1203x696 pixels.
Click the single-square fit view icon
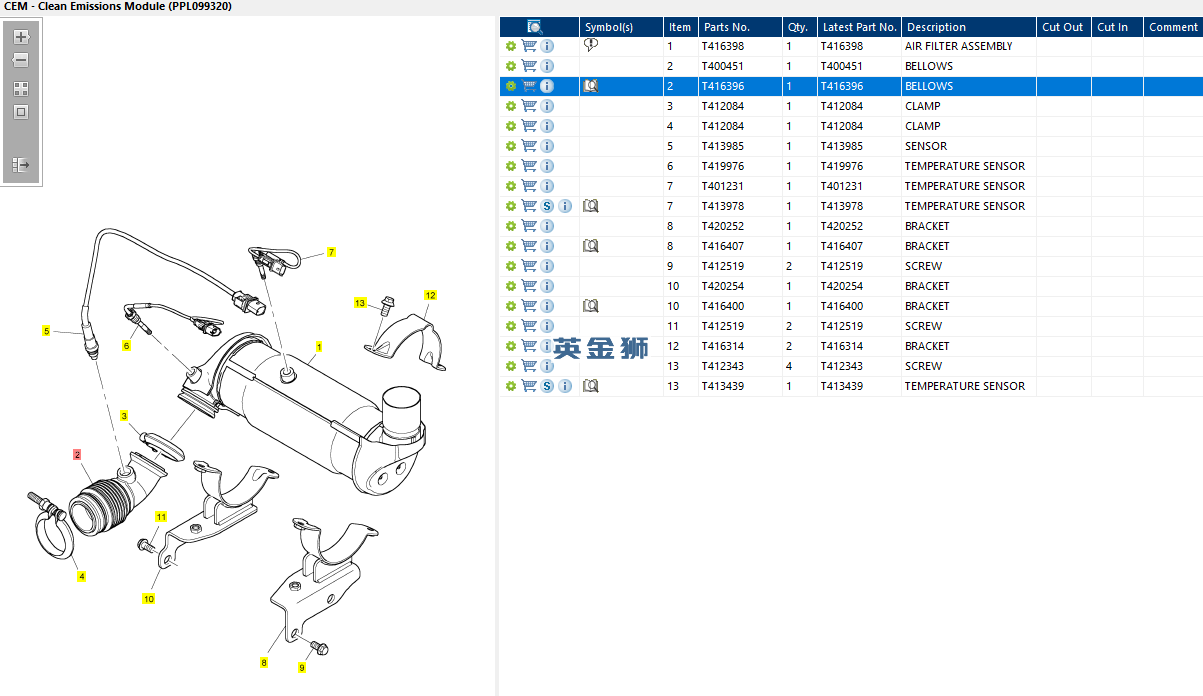pyautogui.click(x=21, y=112)
